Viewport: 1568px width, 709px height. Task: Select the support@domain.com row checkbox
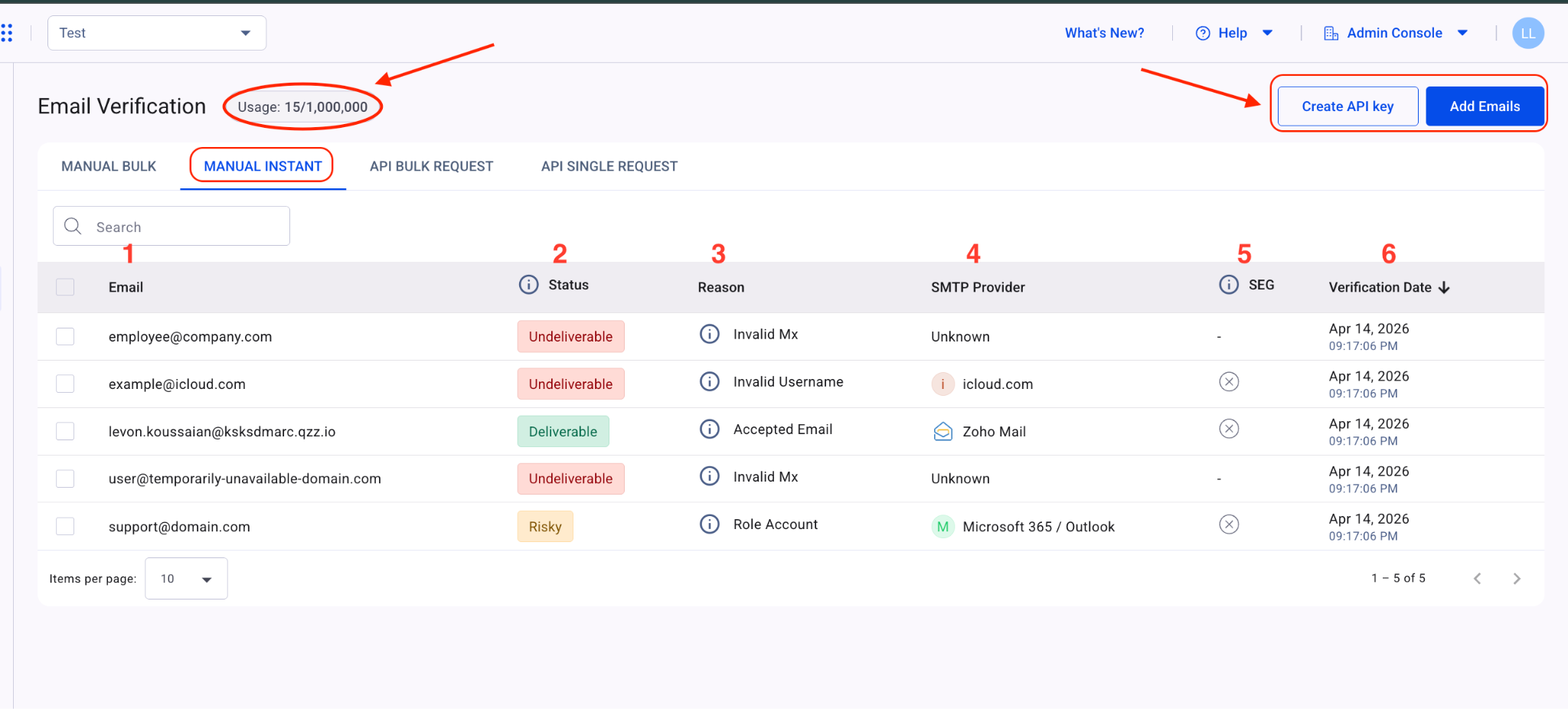[65, 527]
